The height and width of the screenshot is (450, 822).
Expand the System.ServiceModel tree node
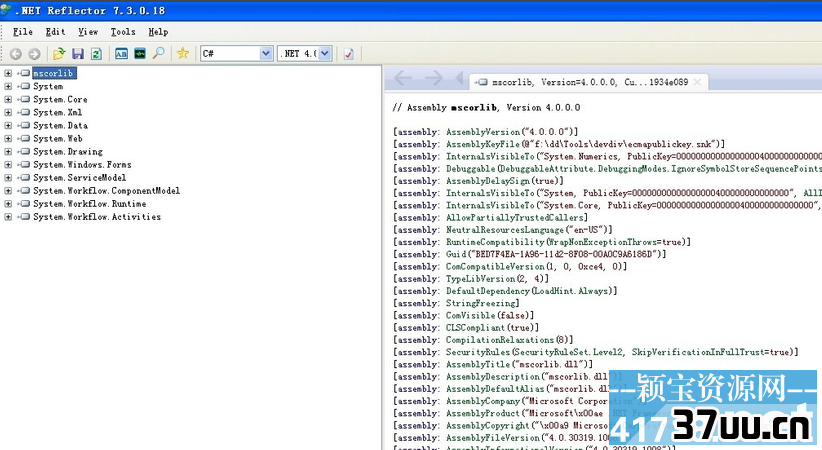tap(8, 178)
